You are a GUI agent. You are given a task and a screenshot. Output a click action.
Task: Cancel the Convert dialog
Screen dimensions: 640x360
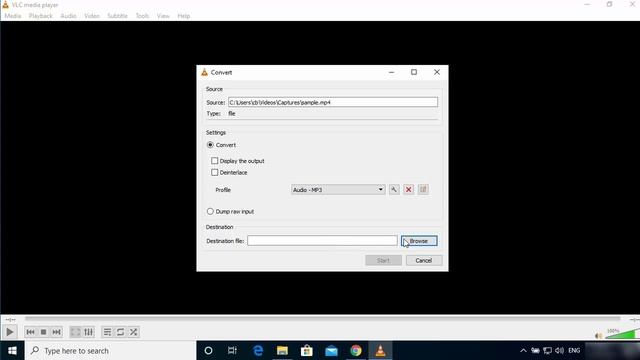tap(424, 260)
